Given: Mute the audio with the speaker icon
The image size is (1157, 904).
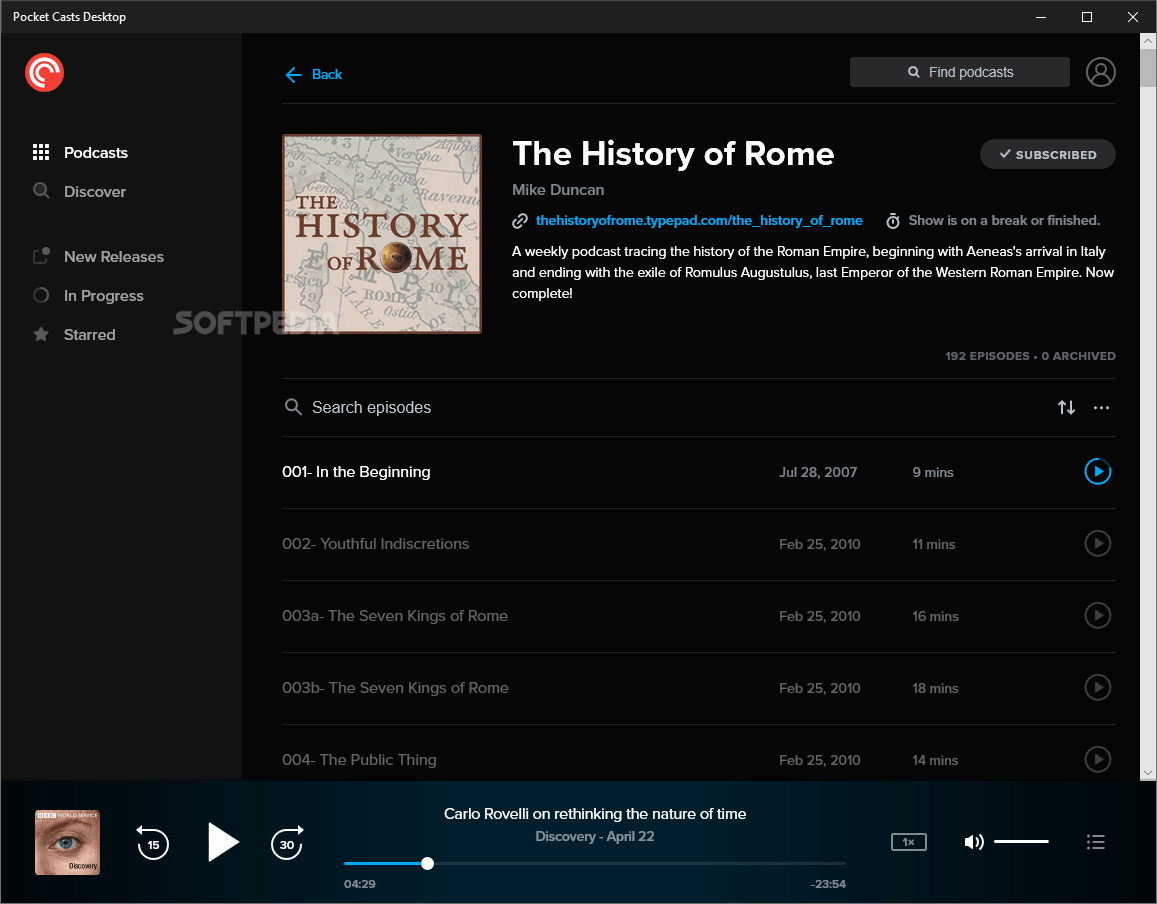Looking at the screenshot, I should (973, 842).
